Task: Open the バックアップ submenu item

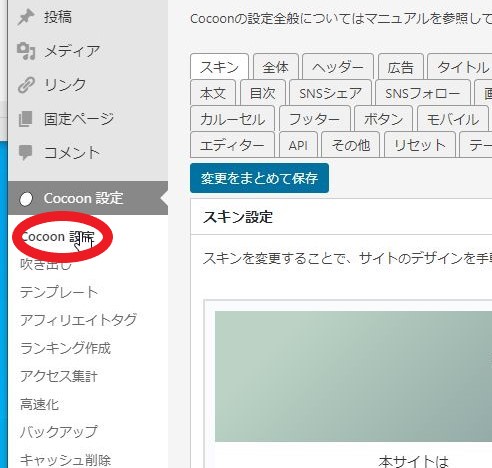Action: 59,432
